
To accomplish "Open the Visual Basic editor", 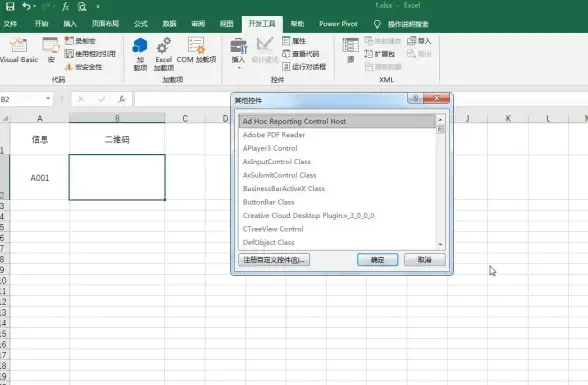I will point(18,50).
